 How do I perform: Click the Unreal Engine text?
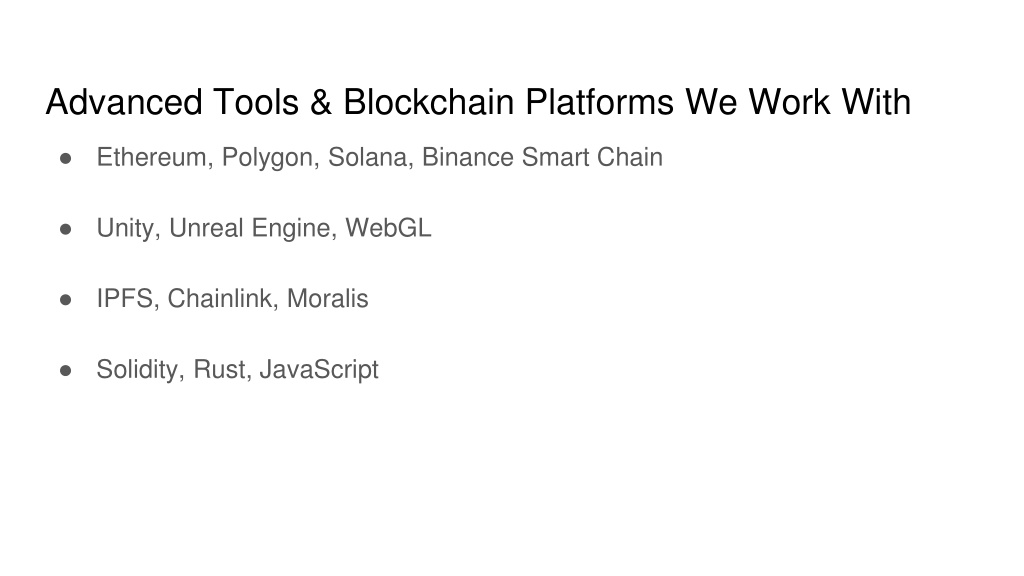tap(249, 229)
